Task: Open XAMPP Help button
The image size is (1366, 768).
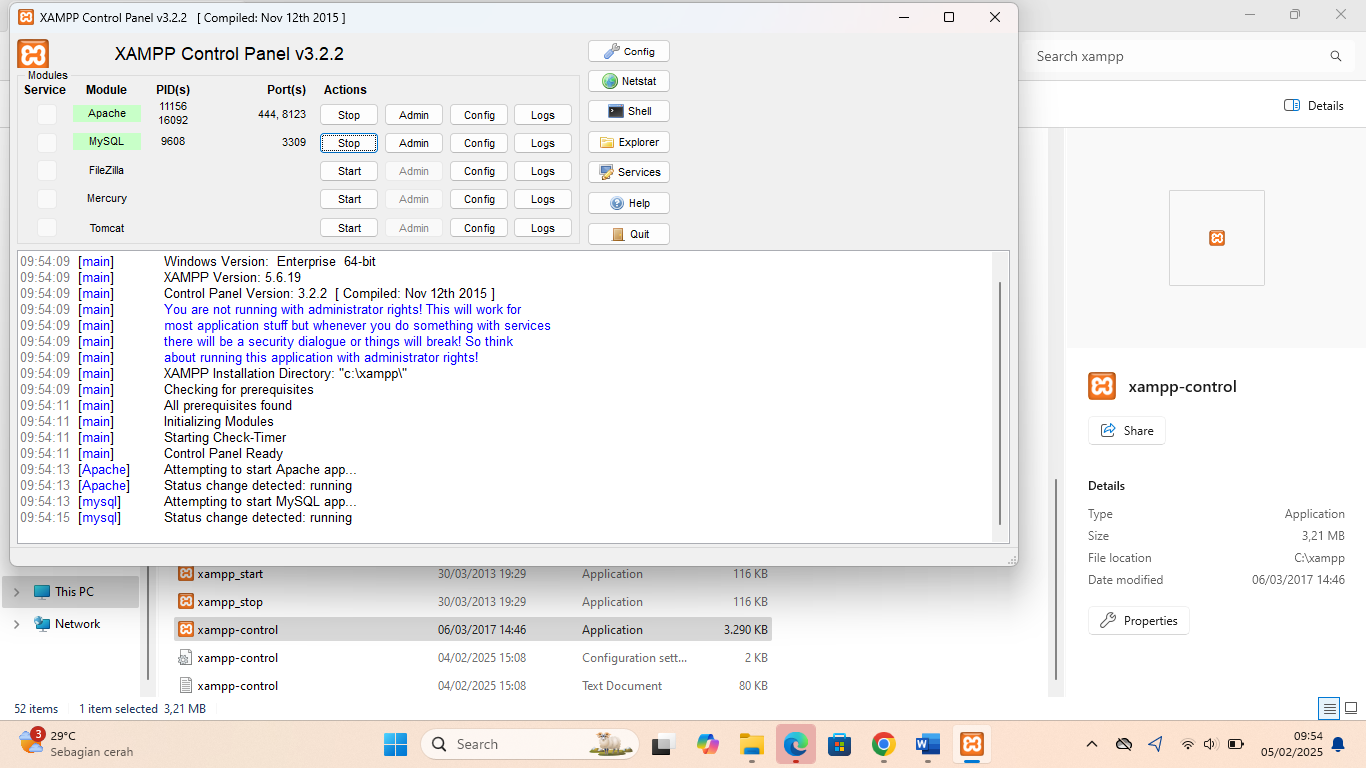Action: [x=629, y=203]
